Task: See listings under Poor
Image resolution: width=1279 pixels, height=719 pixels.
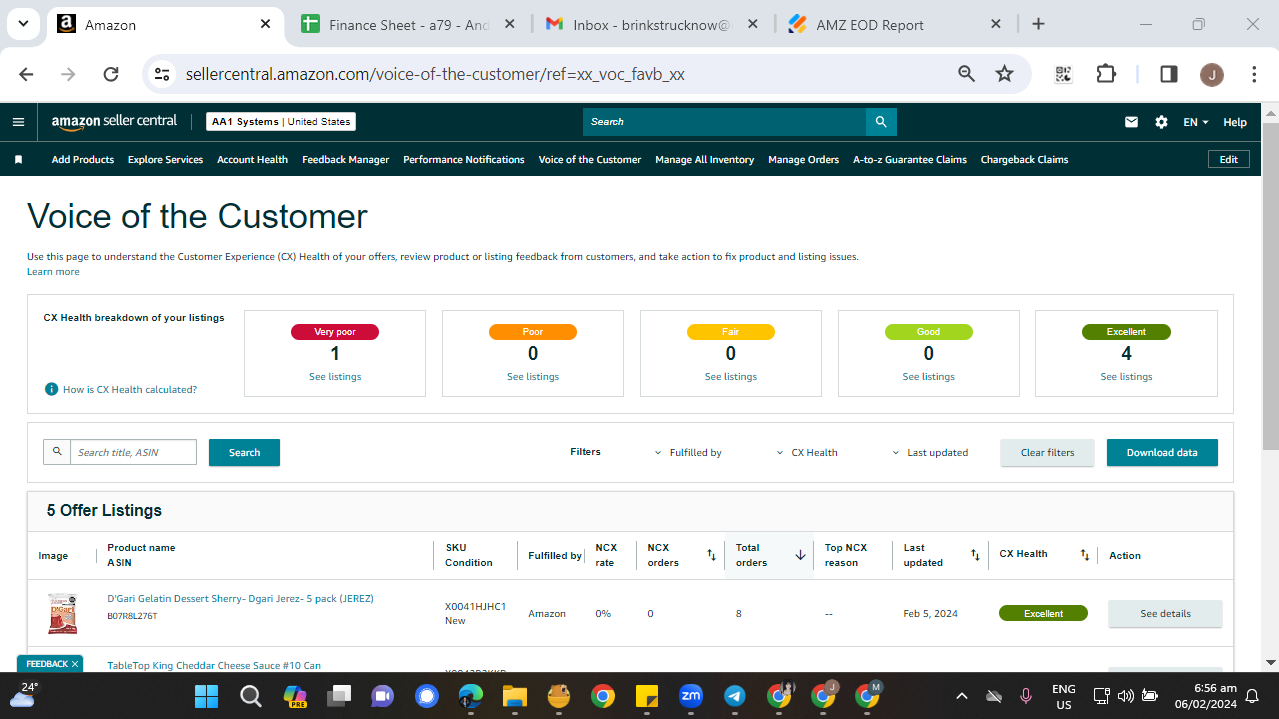Action: (533, 377)
